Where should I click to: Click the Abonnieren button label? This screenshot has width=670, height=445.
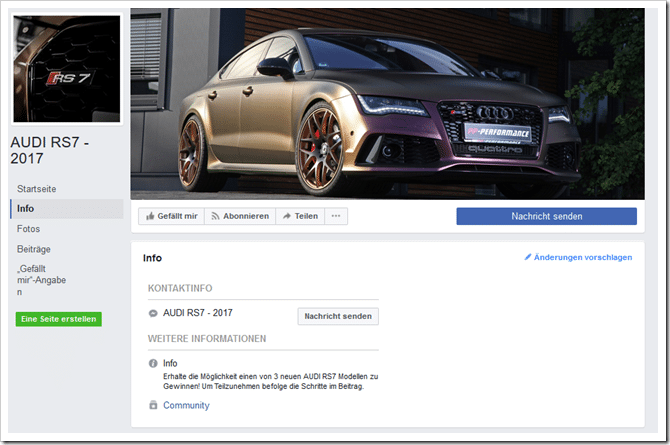(246, 216)
